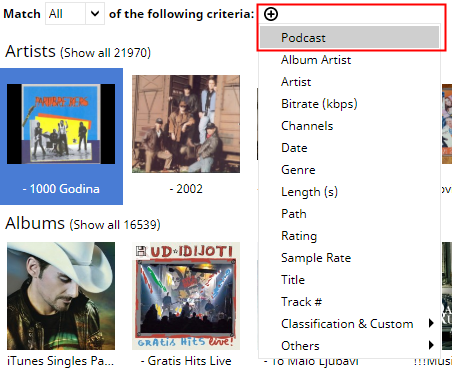Pick Rating from criteria list

tap(349, 236)
